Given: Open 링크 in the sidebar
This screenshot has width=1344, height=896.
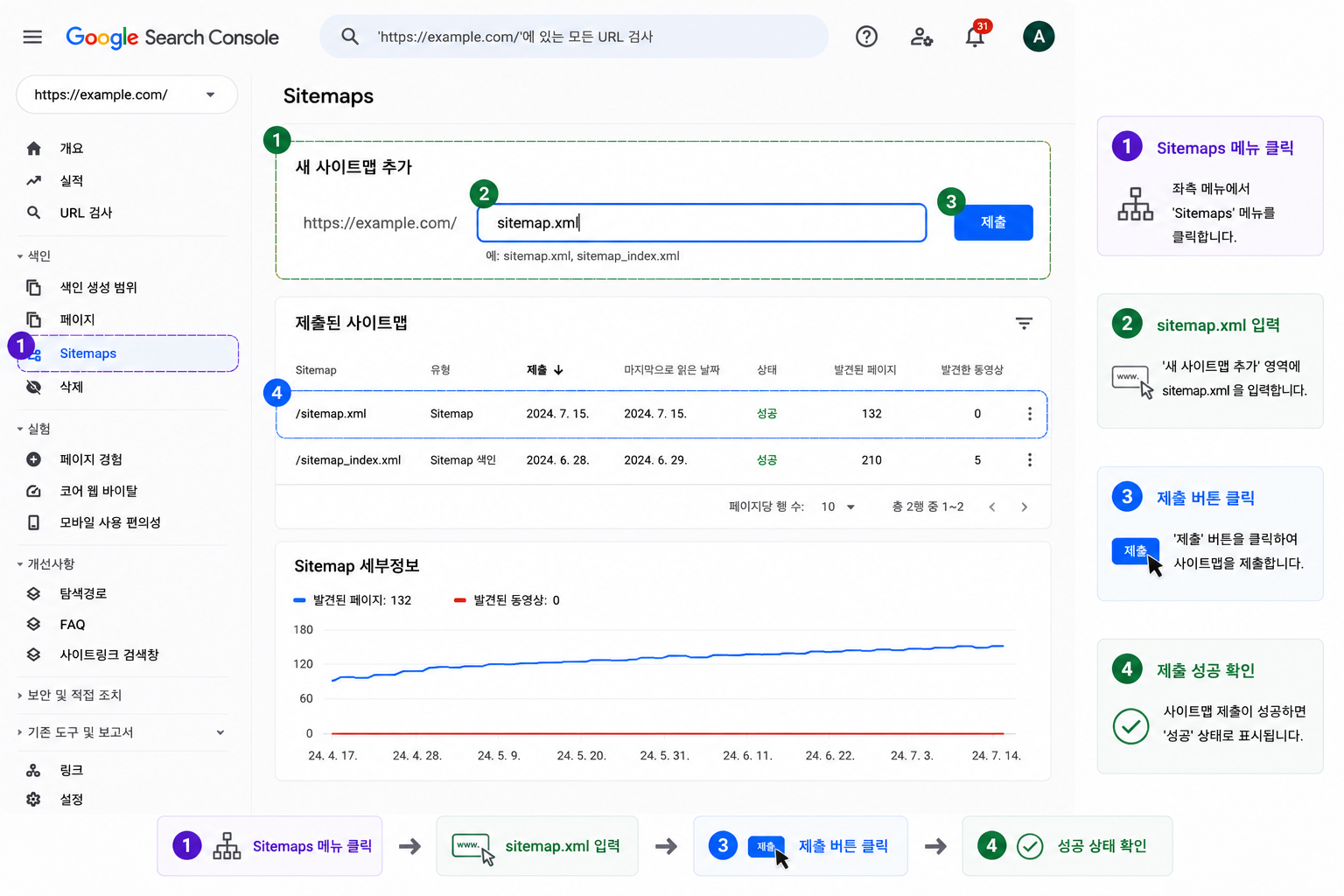Looking at the screenshot, I should [x=72, y=771].
